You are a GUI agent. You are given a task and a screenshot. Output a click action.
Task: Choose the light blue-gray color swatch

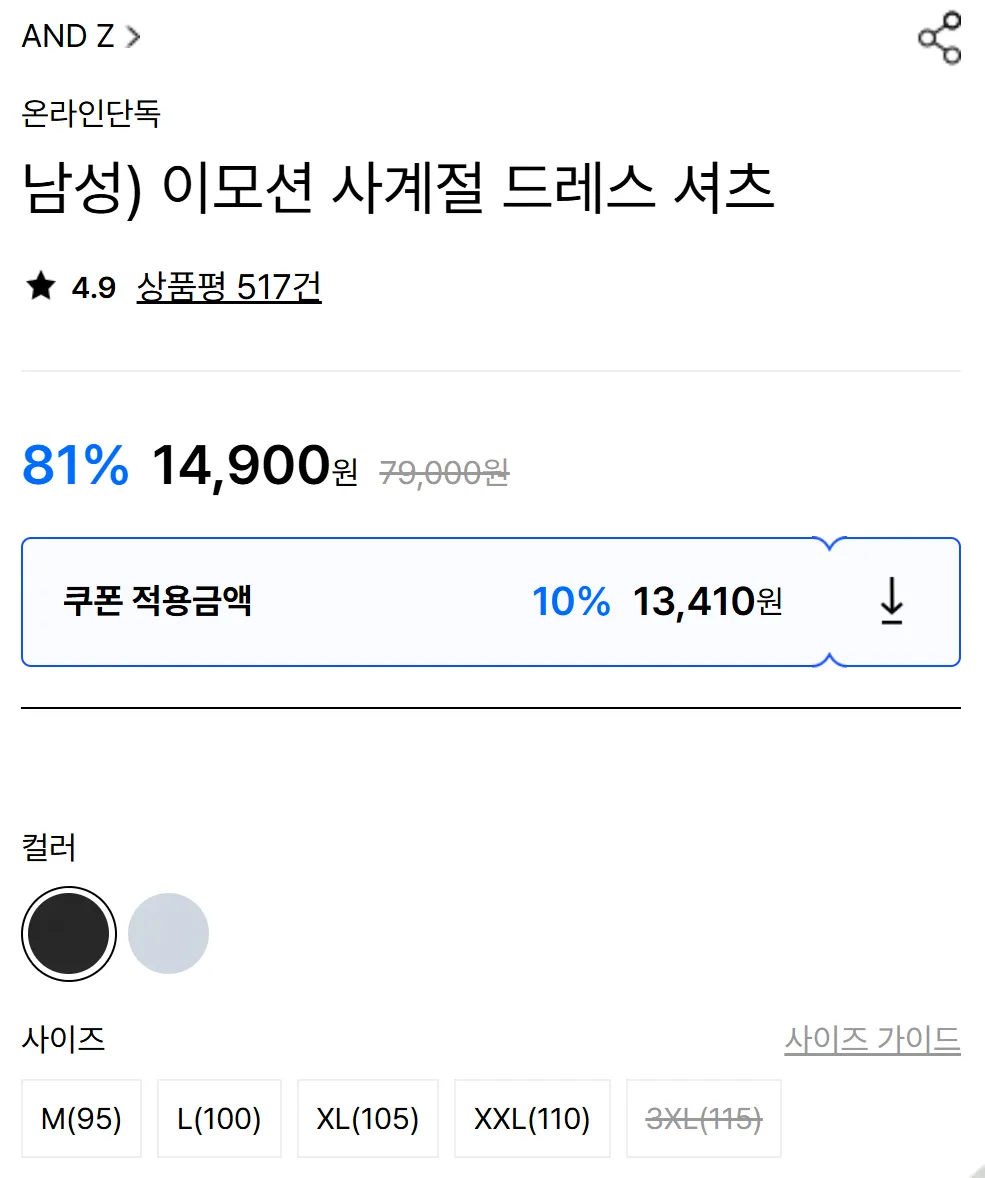(x=168, y=934)
